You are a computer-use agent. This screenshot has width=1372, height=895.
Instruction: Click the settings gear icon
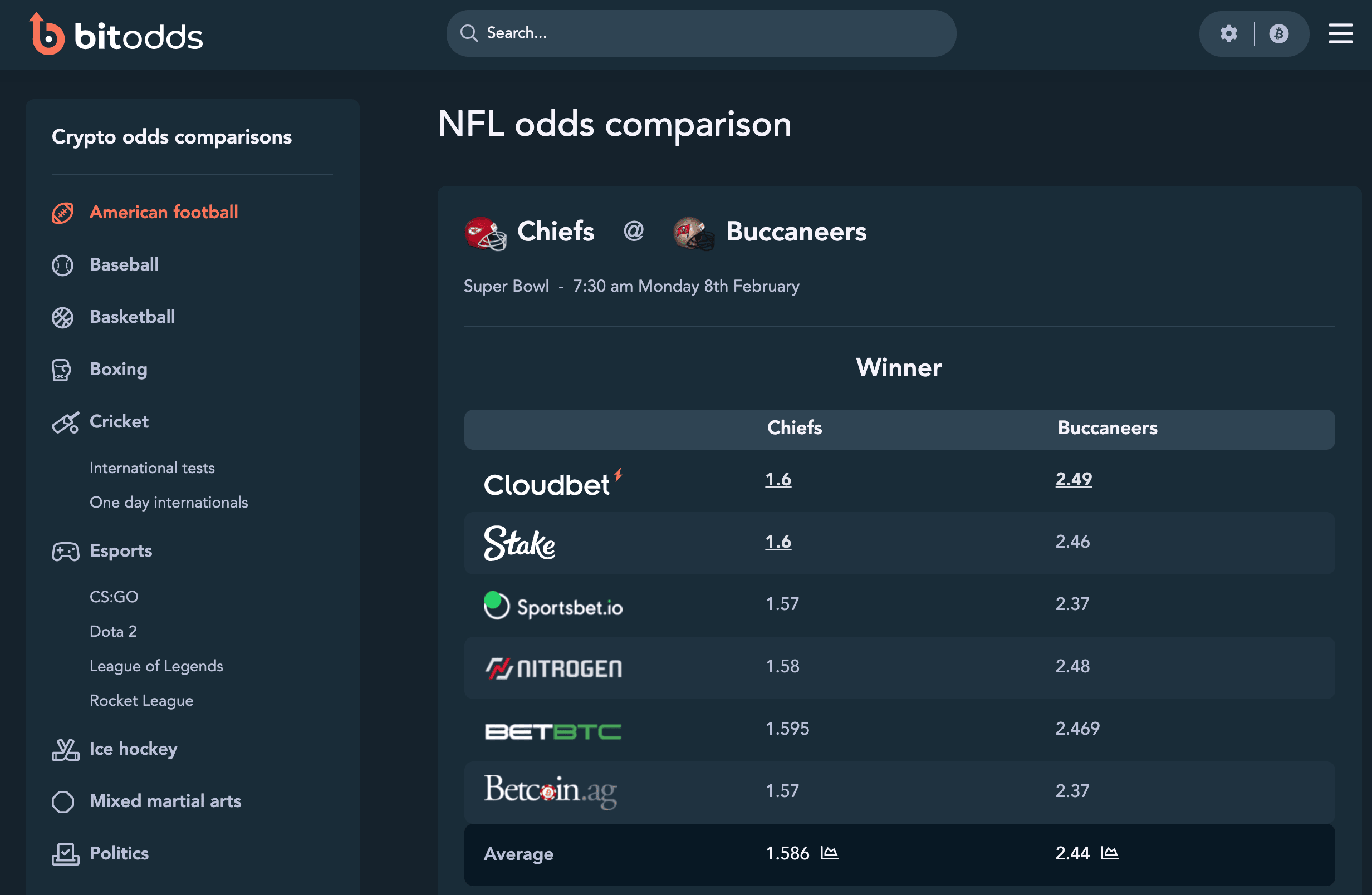point(1228,33)
